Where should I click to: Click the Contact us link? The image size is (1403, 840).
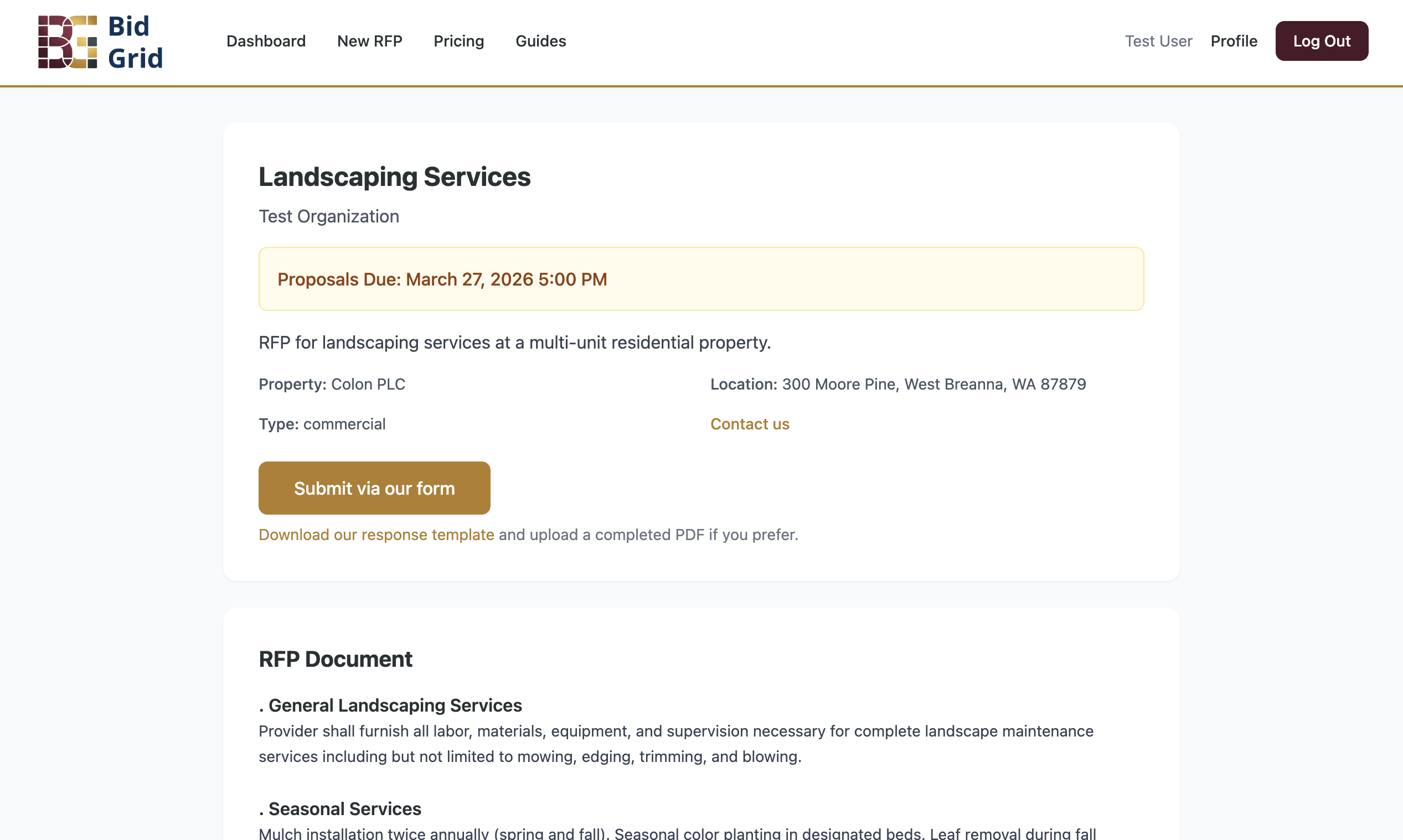tap(750, 423)
